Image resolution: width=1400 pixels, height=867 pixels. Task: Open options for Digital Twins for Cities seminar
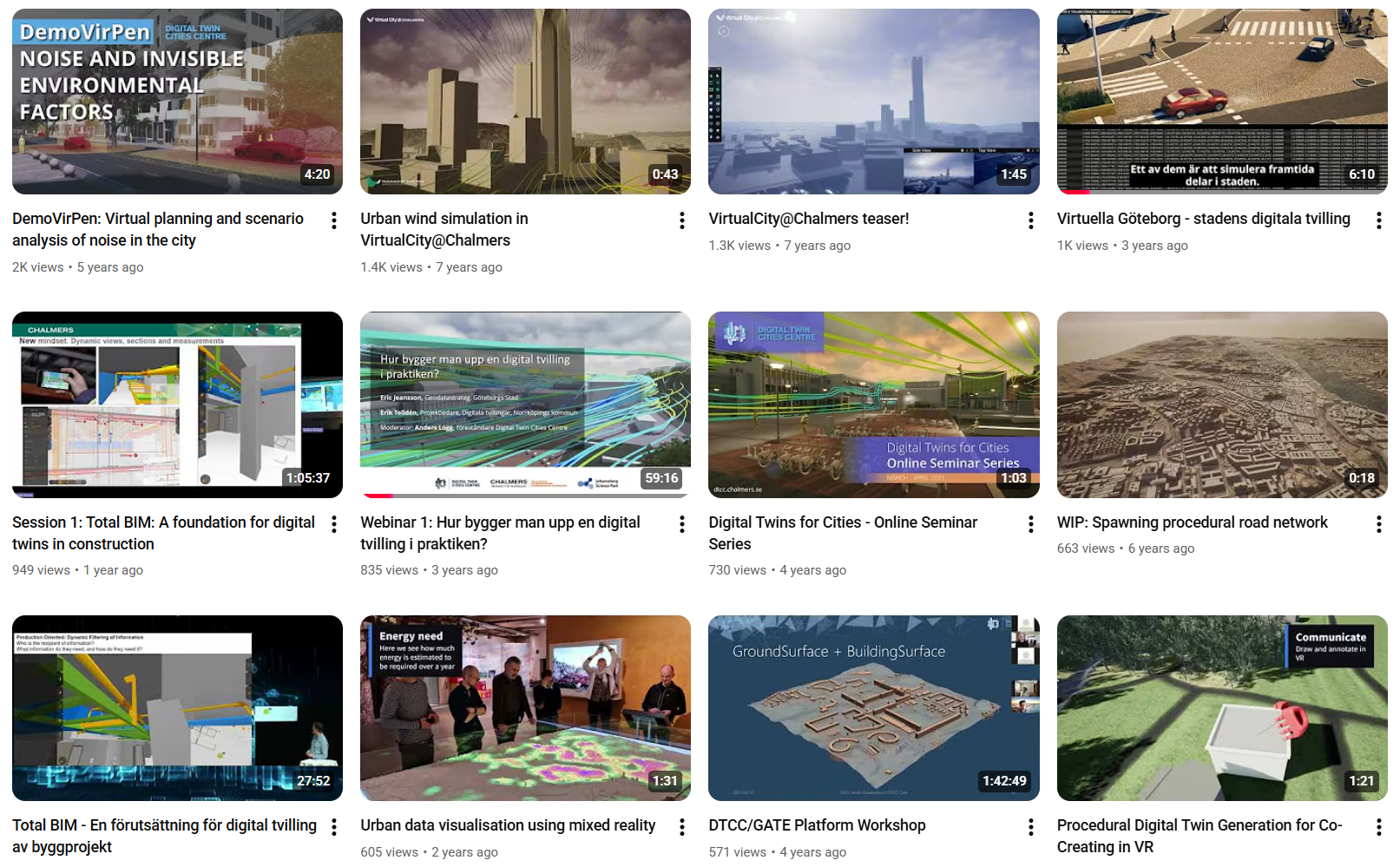point(1030,524)
